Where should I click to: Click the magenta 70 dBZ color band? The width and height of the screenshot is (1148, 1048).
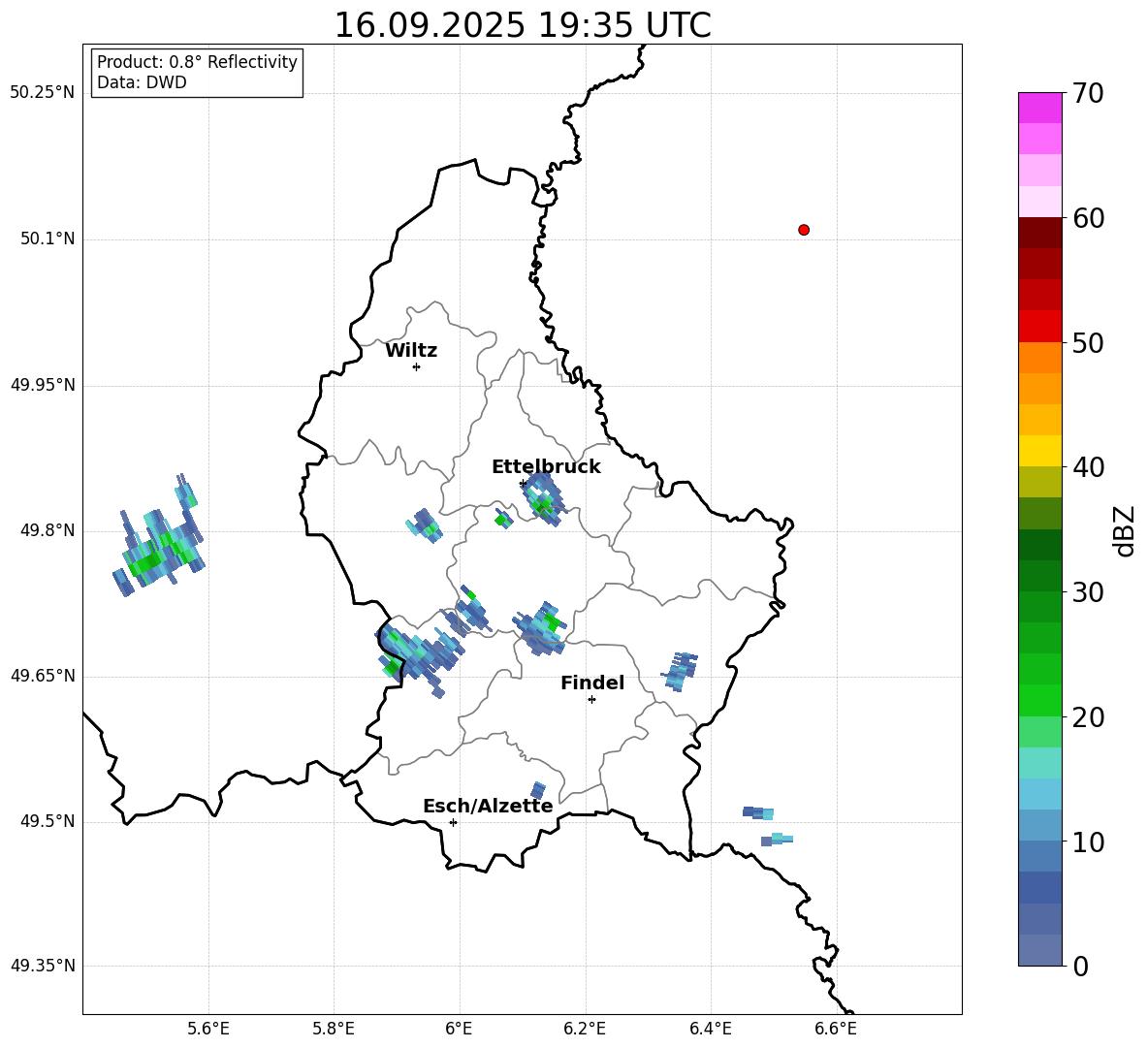point(1039,108)
